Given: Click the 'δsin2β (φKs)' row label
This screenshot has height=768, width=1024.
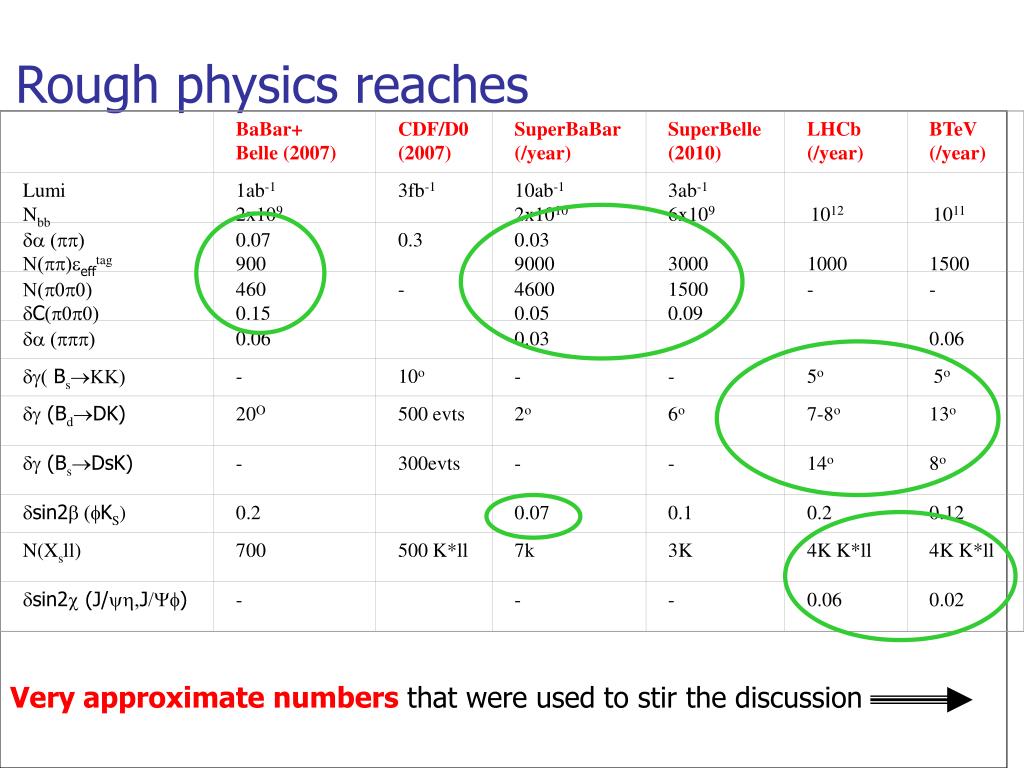Looking at the screenshot, I should click(x=74, y=514).
